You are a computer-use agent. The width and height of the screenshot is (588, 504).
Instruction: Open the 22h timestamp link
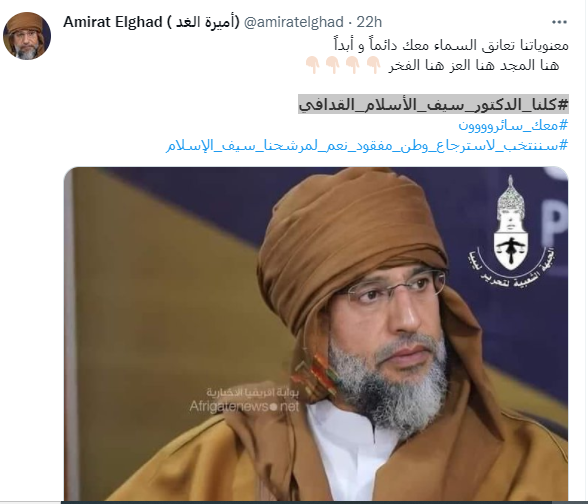click(369, 22)
